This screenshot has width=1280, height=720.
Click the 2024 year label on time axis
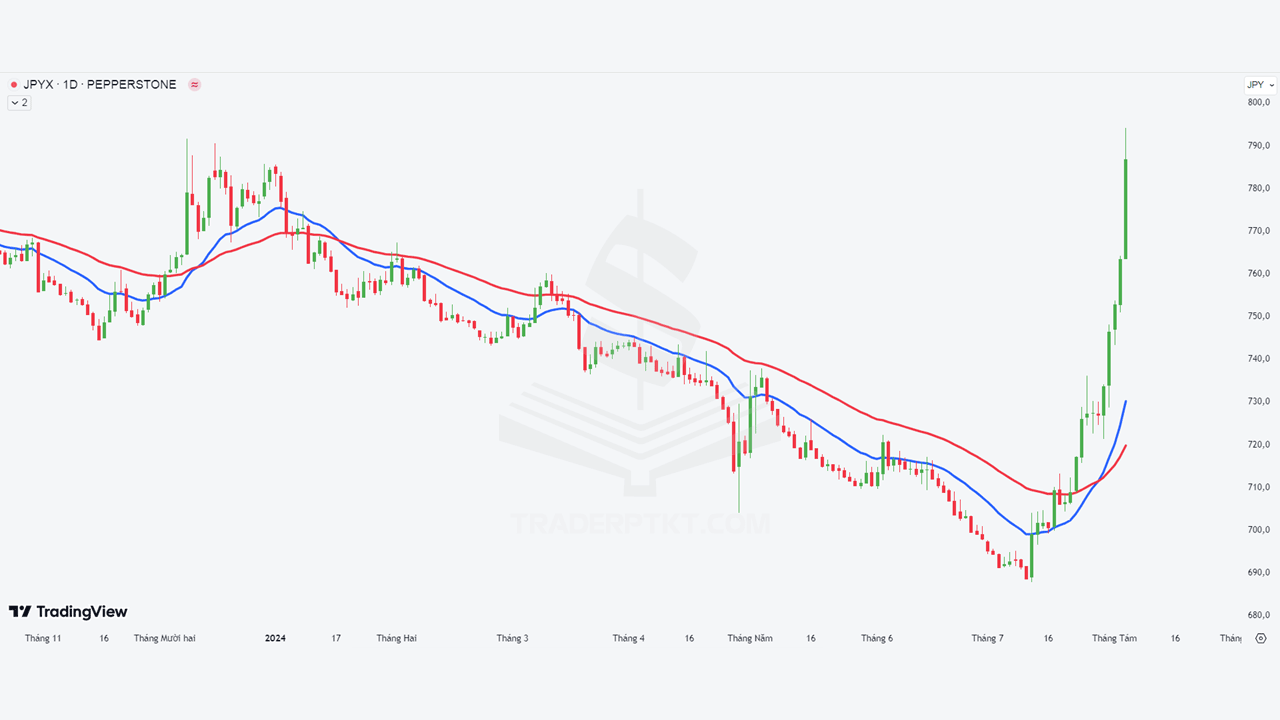coord(275,638)
